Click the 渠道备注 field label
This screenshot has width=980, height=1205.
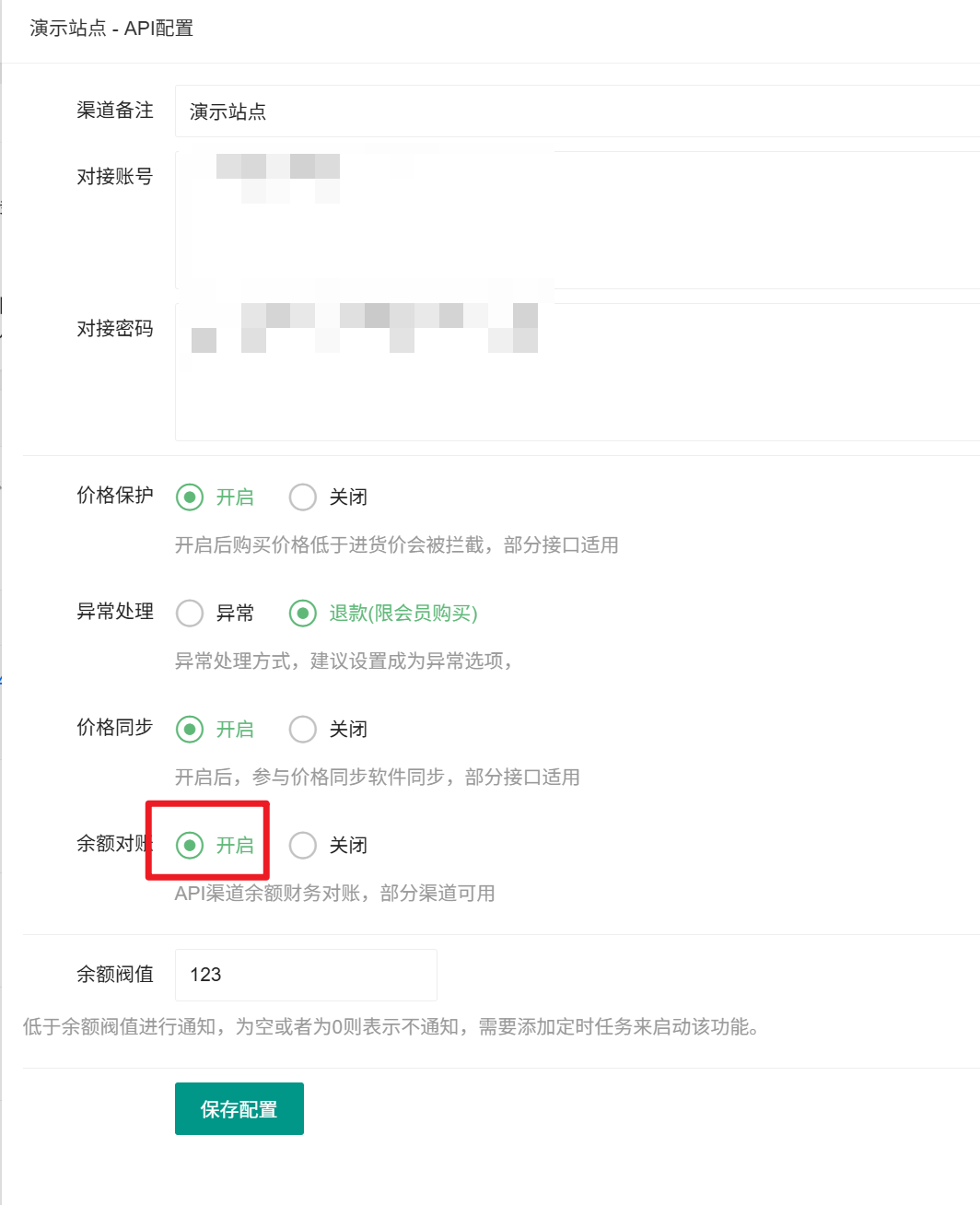click(115, 111)
